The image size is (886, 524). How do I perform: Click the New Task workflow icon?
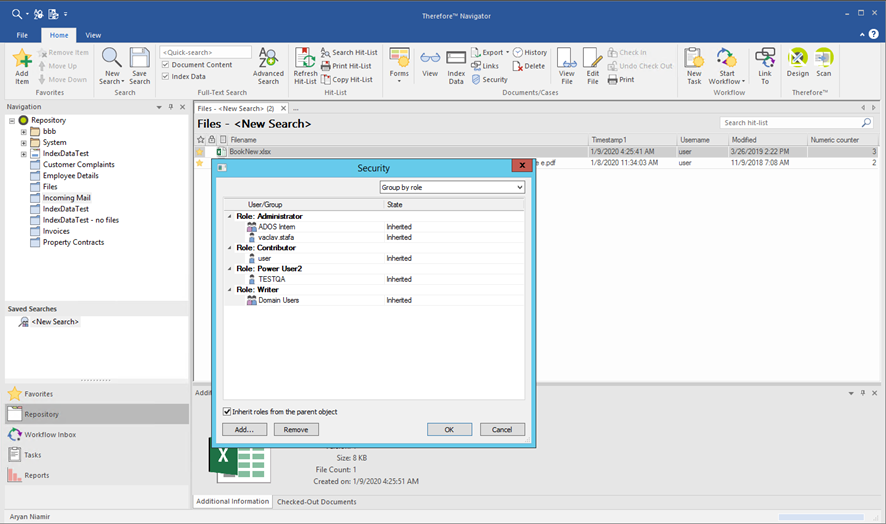click(693, 58)
